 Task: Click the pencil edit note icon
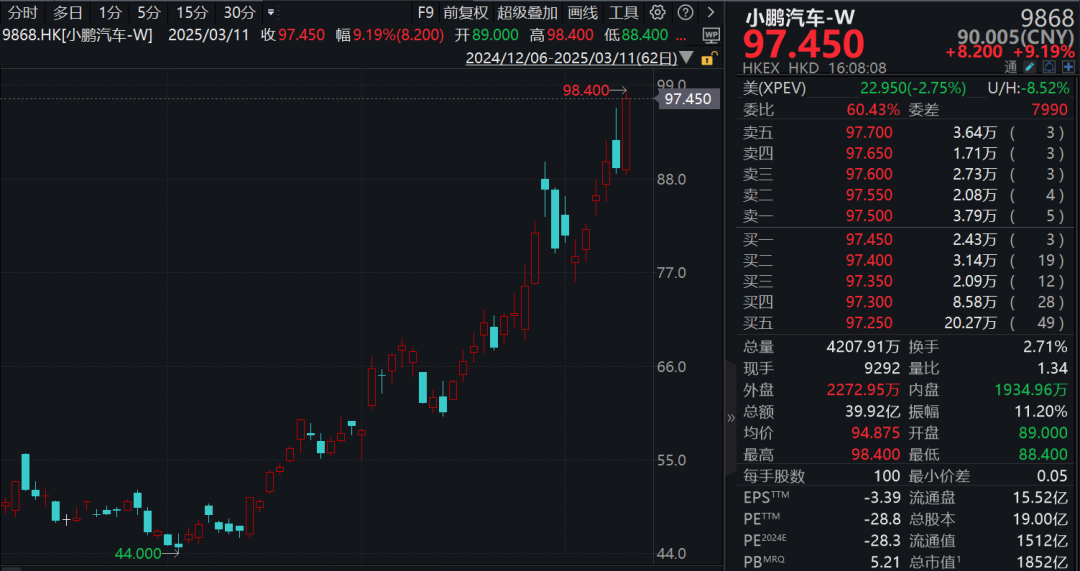tap(1029, 67)
